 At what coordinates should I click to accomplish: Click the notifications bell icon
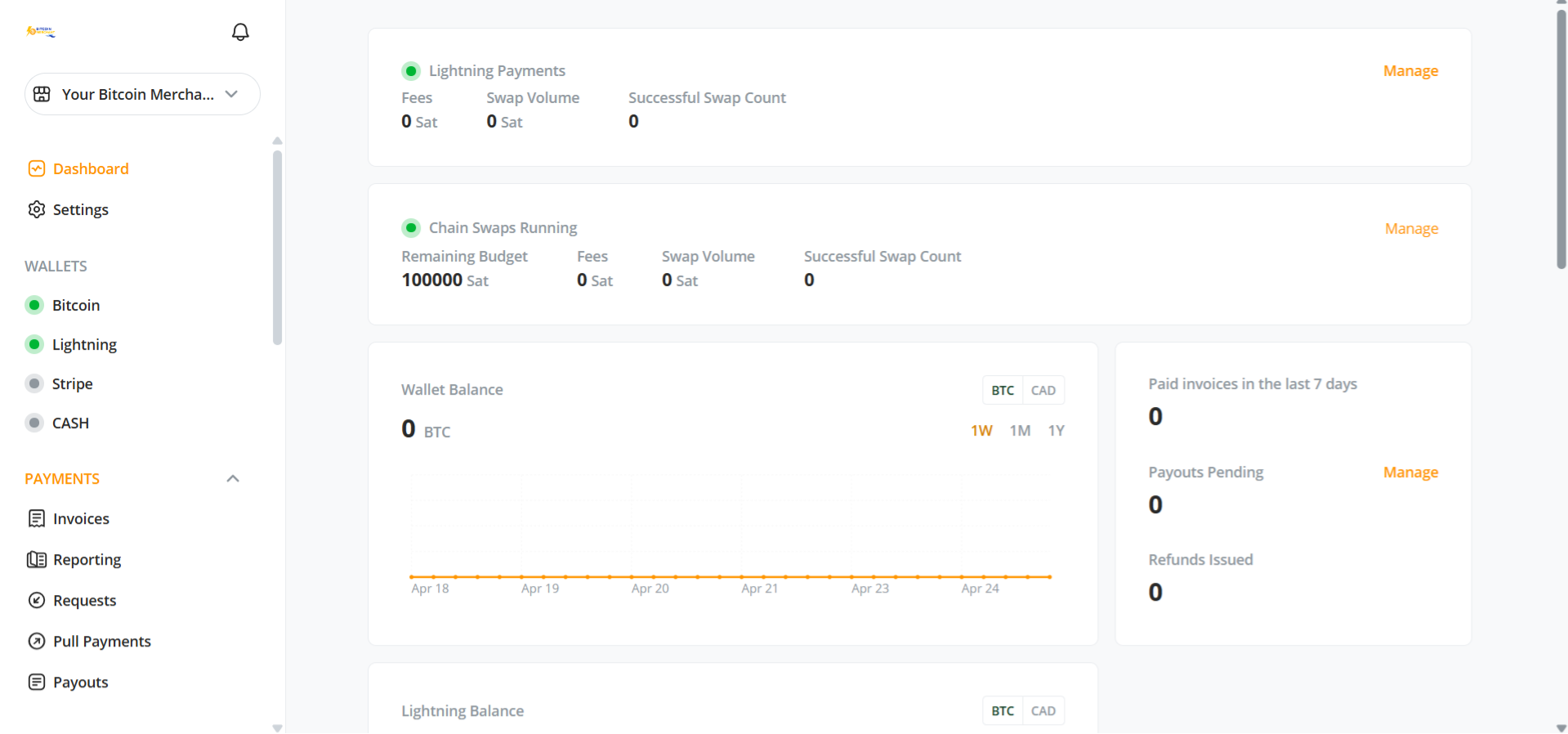tap(240, 32)
